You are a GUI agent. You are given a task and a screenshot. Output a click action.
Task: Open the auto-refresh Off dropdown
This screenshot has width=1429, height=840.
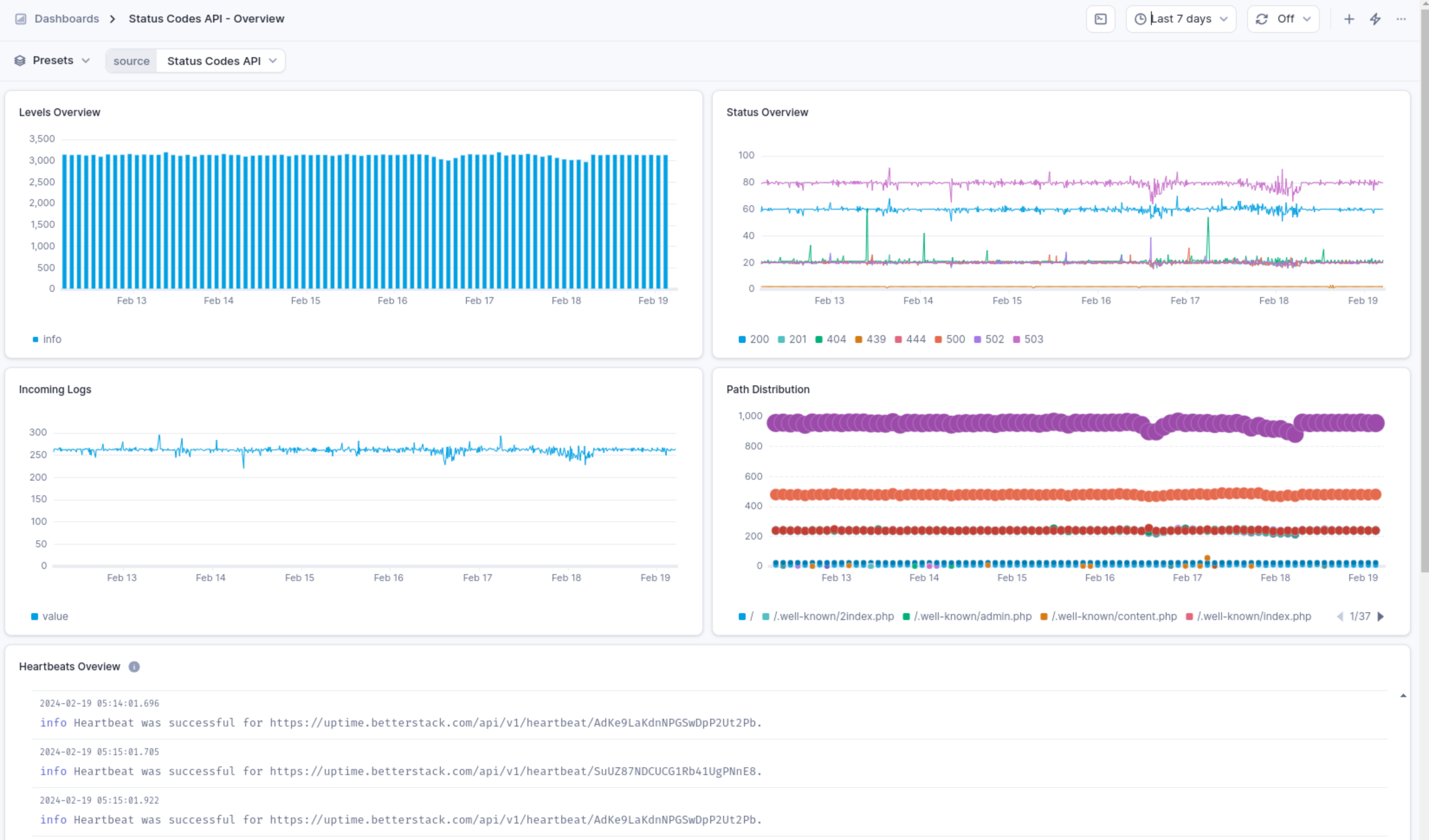click(1283, 19)
